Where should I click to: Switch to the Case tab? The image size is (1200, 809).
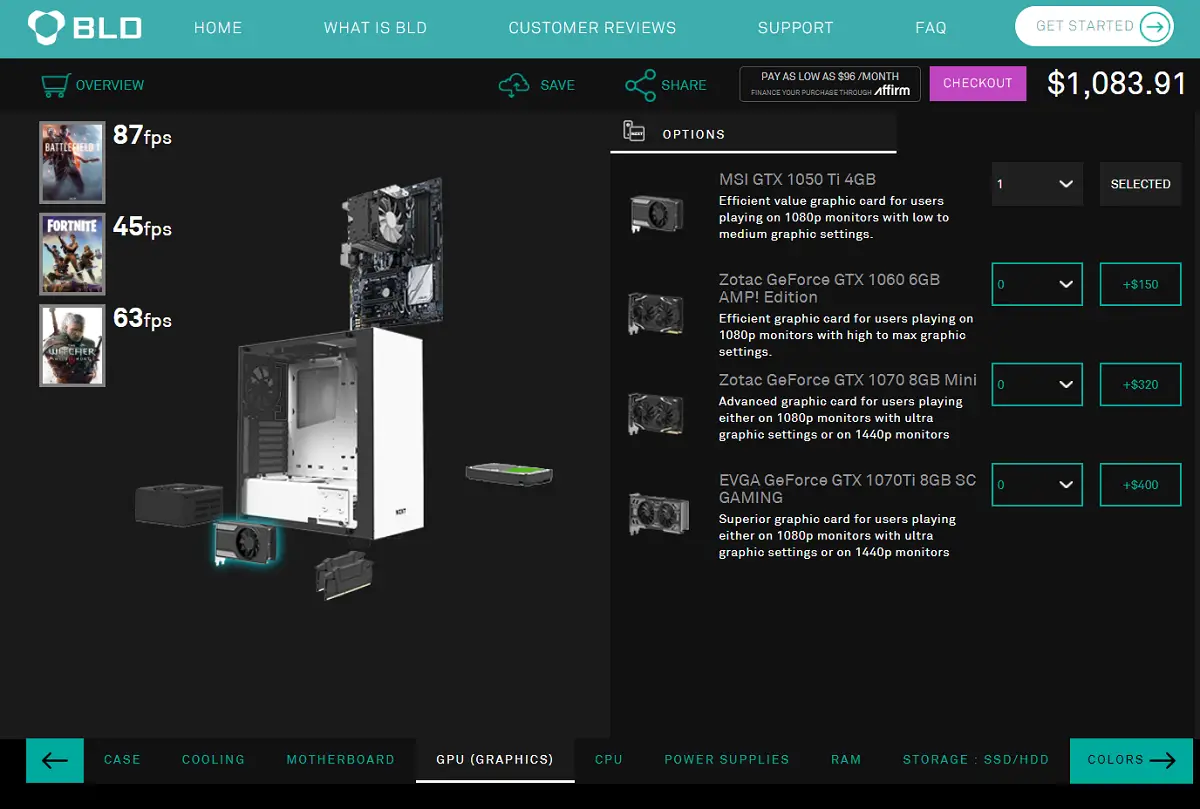click(x=122, y=760)
